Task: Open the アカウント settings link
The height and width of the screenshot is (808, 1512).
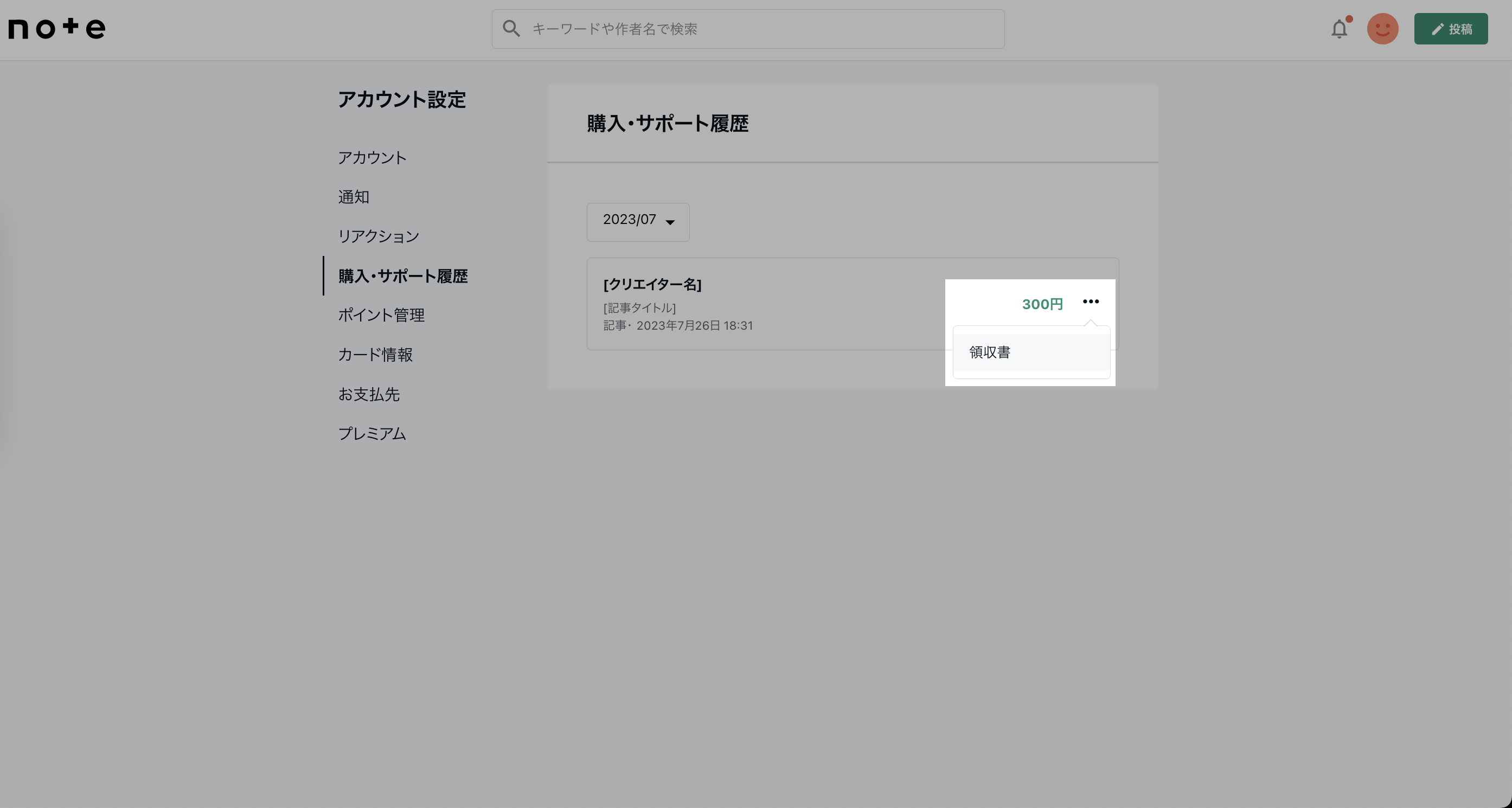Action: pos(372,157)
